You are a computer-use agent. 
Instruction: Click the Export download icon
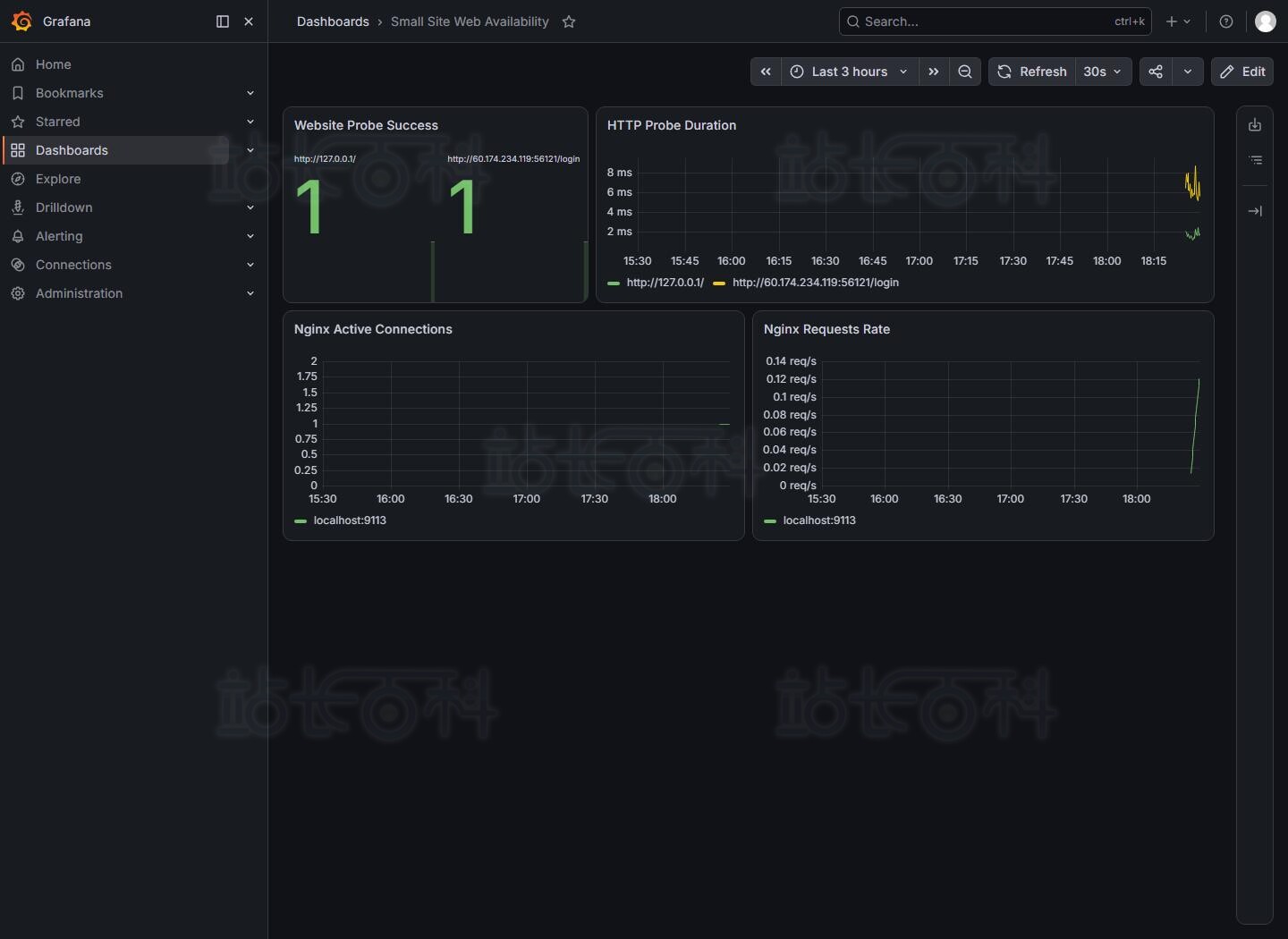pos(1255,125)
